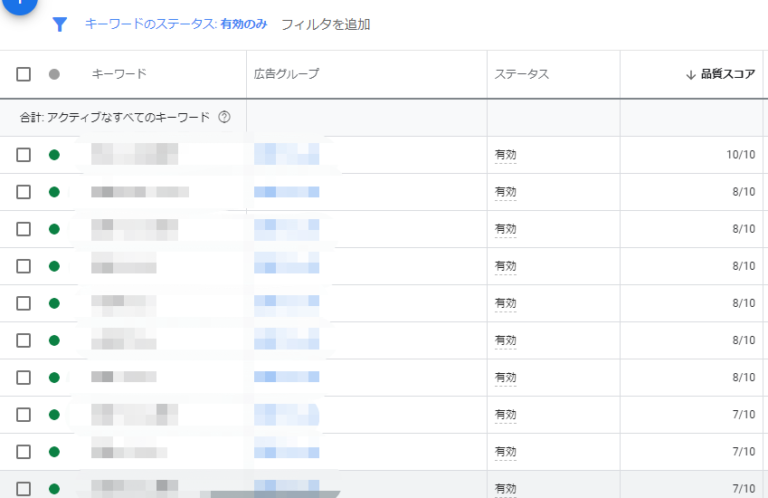Click the gray status dot in table header
This screenshot has height=498, width=768.
click(54, 74)
